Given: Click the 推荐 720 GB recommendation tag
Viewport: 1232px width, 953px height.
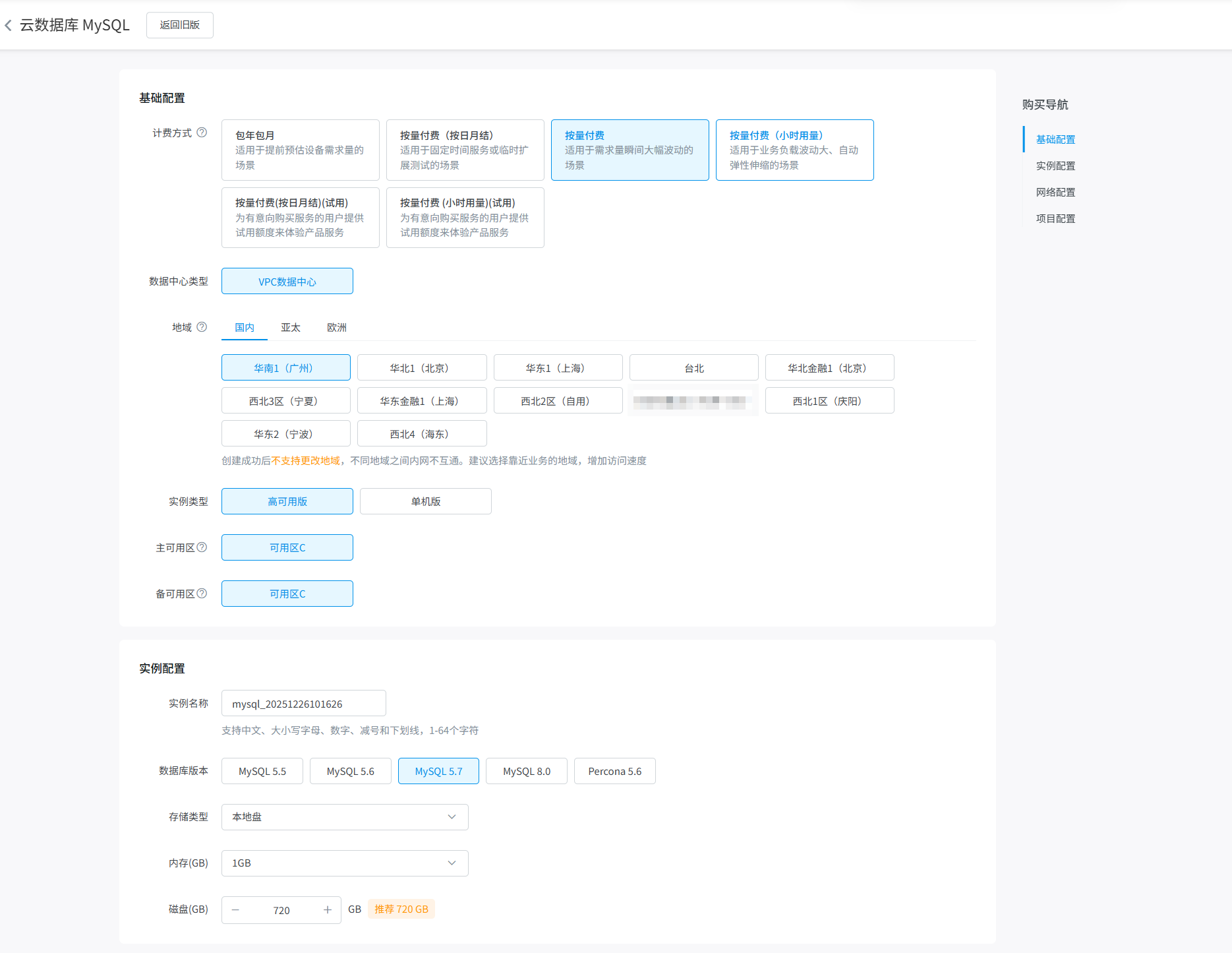Looking at the screenshot, I should (401, 909).
